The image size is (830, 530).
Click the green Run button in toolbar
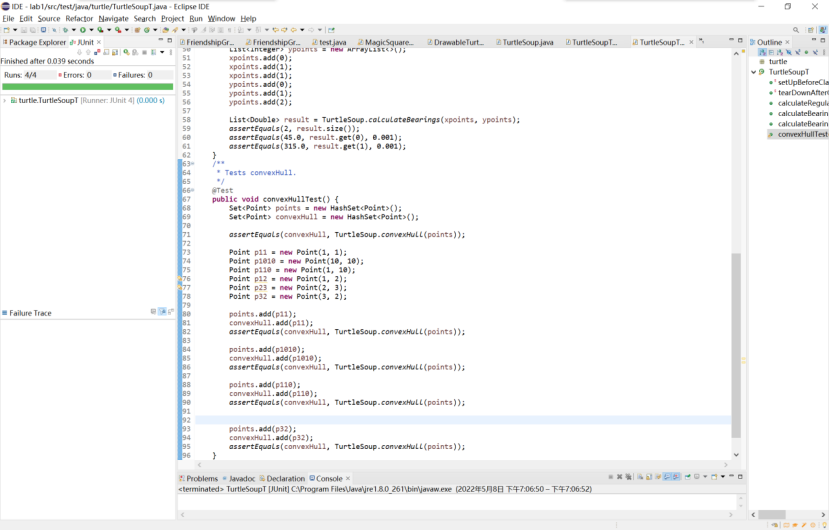(83, 30)
